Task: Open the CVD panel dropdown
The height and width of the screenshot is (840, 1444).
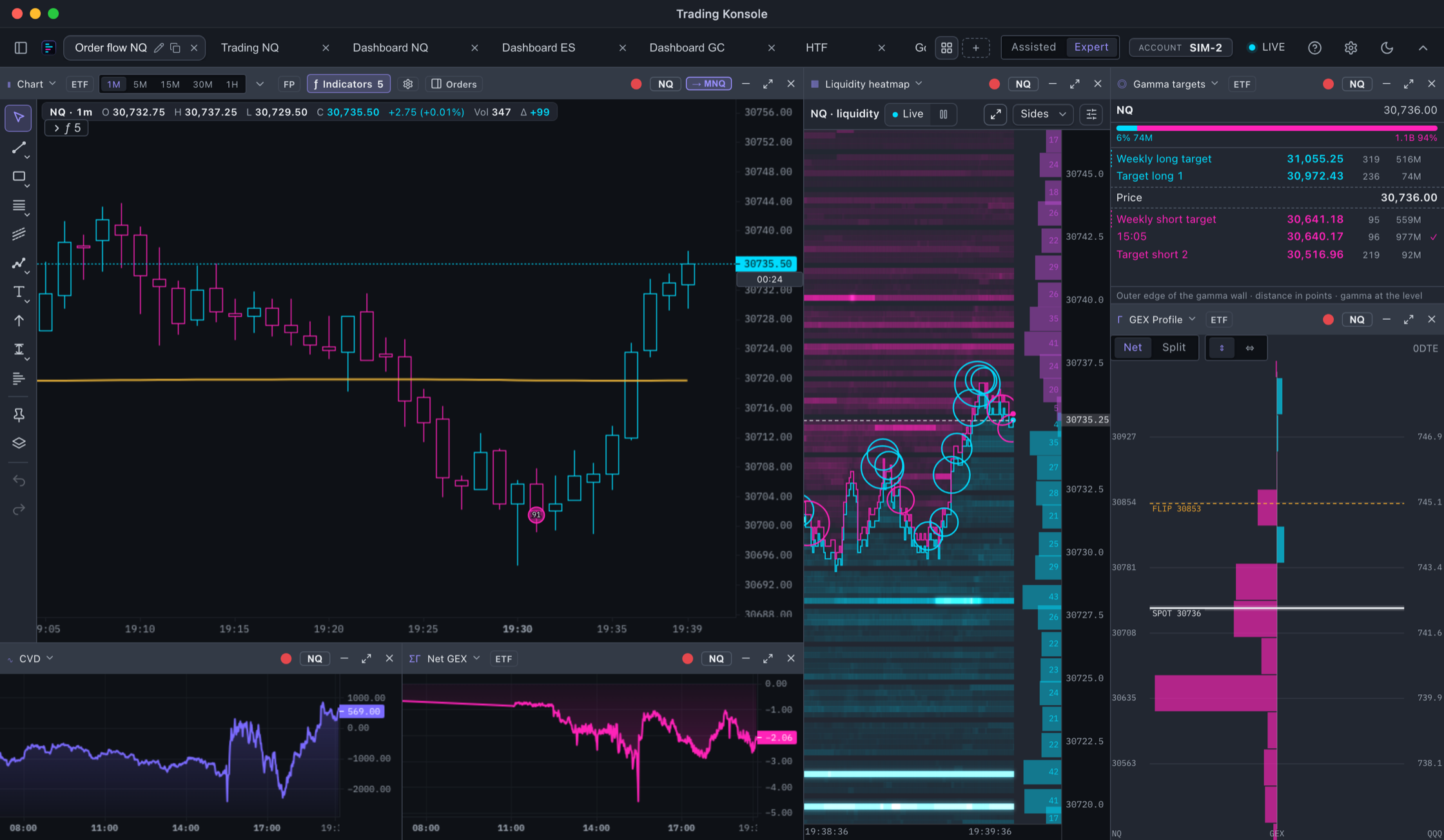Action: [x=36, y=659]
